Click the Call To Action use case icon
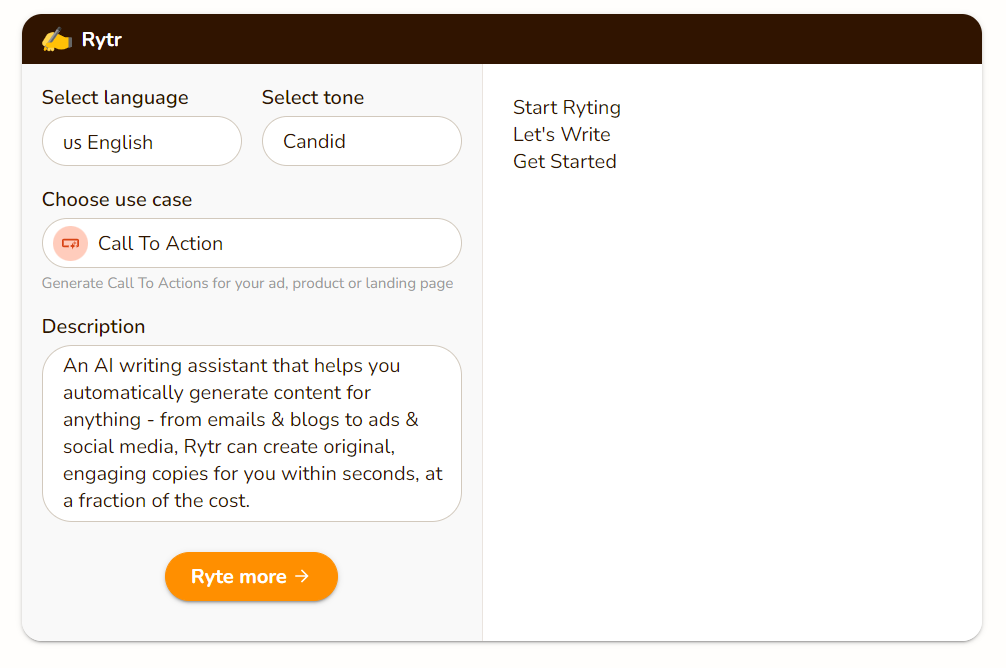1006x668 pixels. point(71,244)
